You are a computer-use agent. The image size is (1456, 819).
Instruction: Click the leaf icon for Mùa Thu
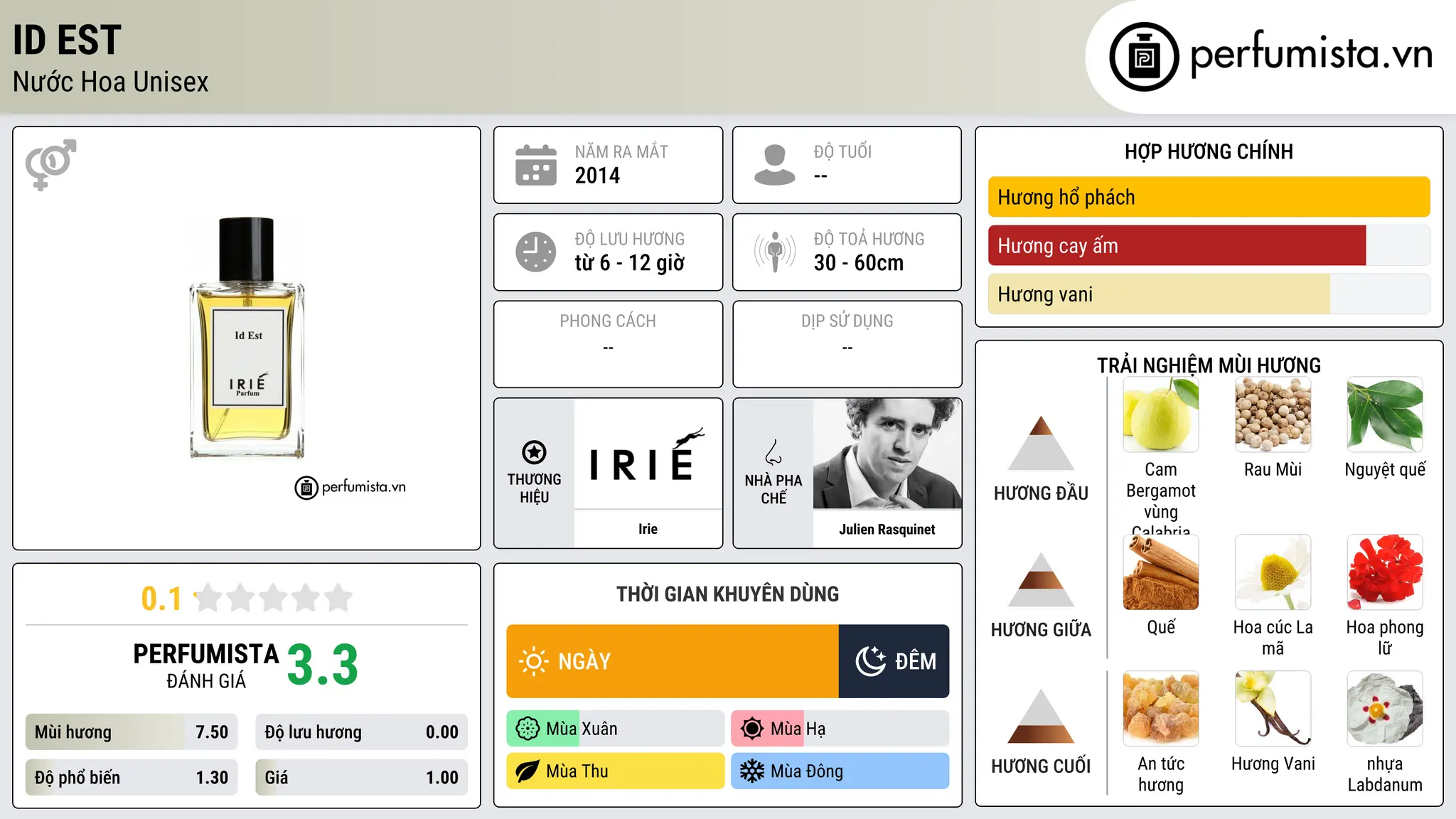click(x=528, y=771)
